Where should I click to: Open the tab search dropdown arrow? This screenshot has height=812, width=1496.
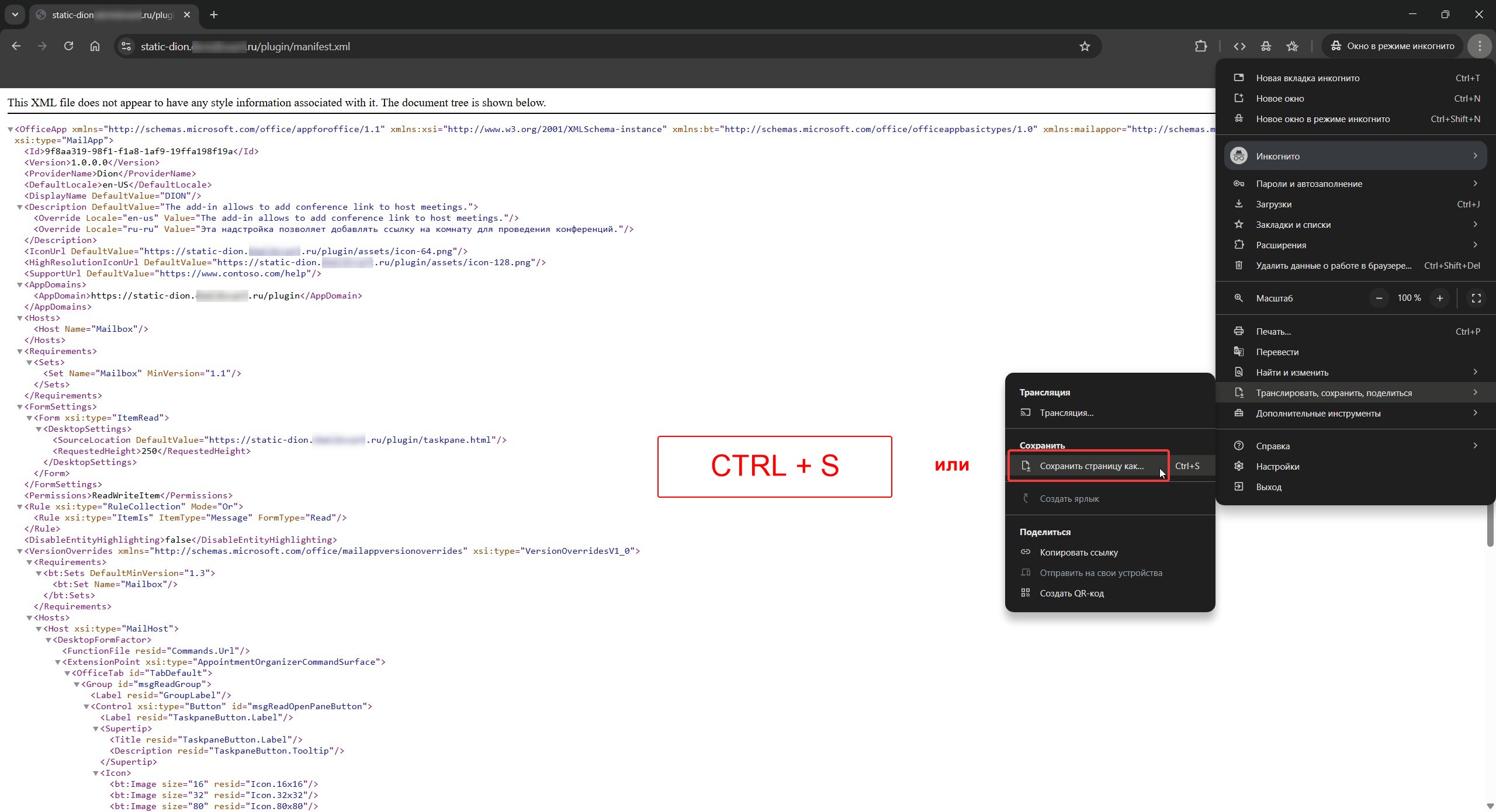tap(15, 15)
